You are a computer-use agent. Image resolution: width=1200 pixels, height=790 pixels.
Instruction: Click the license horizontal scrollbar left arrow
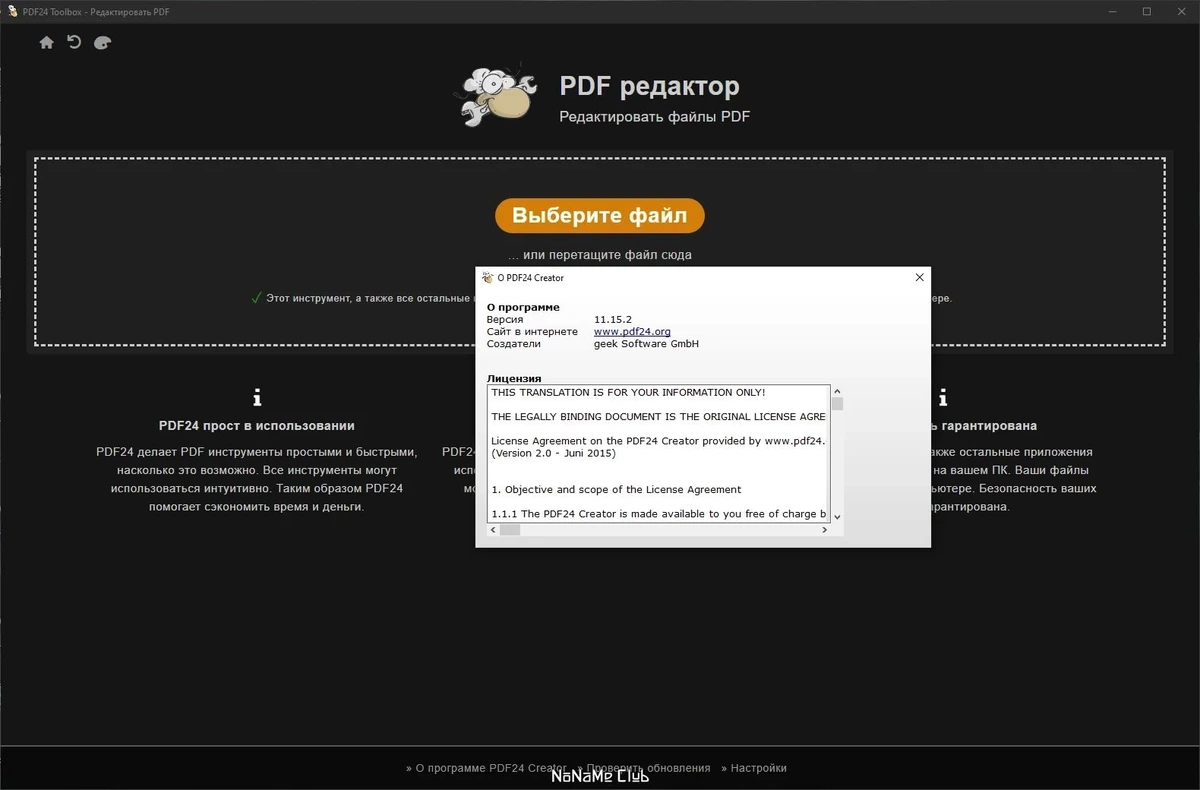tap(493, 530)
